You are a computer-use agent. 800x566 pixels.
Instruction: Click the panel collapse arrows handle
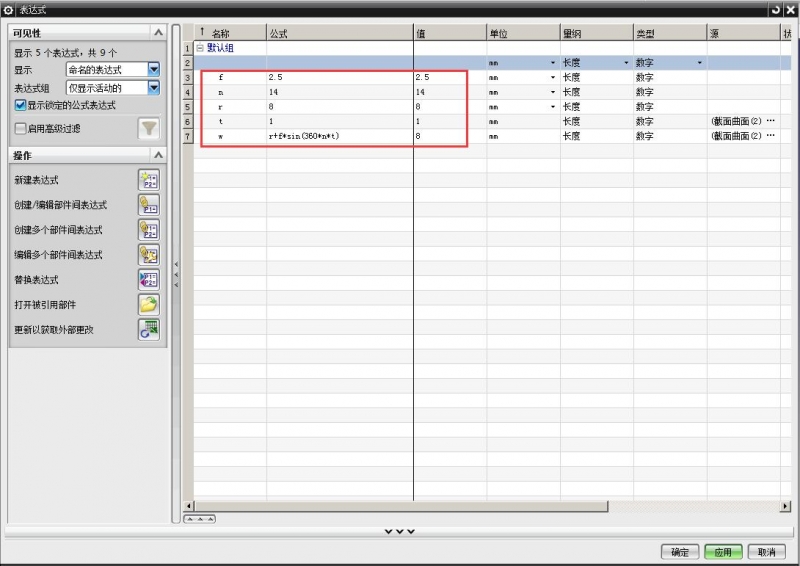pos(176,275)
